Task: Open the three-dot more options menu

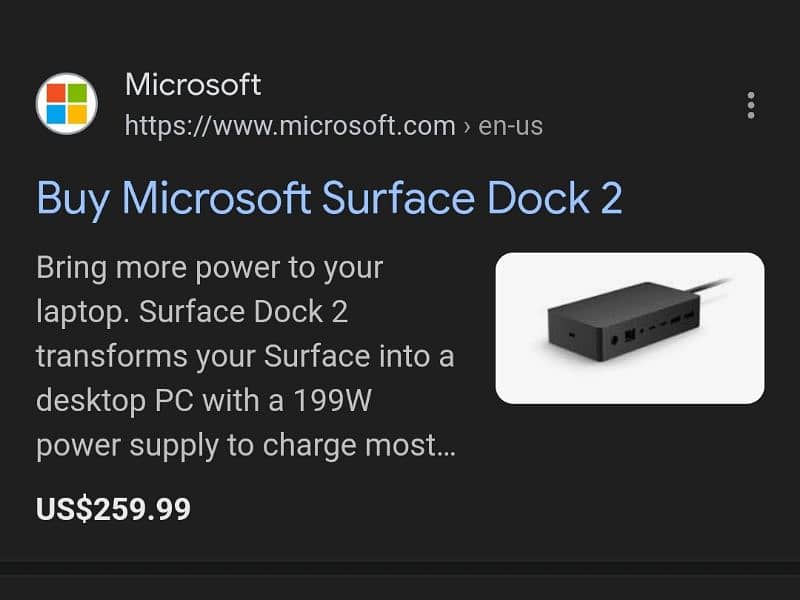Action: pos(750,105)
